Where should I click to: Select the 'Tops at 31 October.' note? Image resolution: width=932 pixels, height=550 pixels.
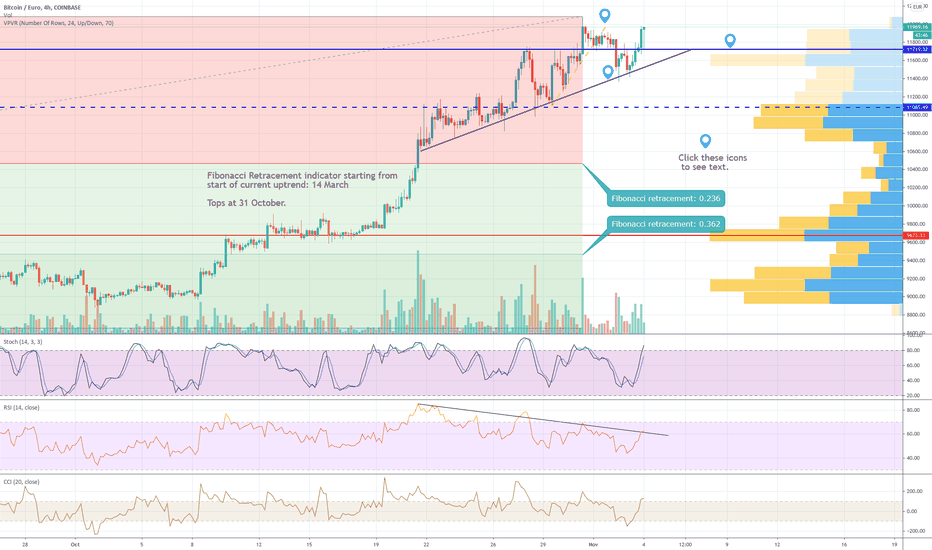(246, 203)
